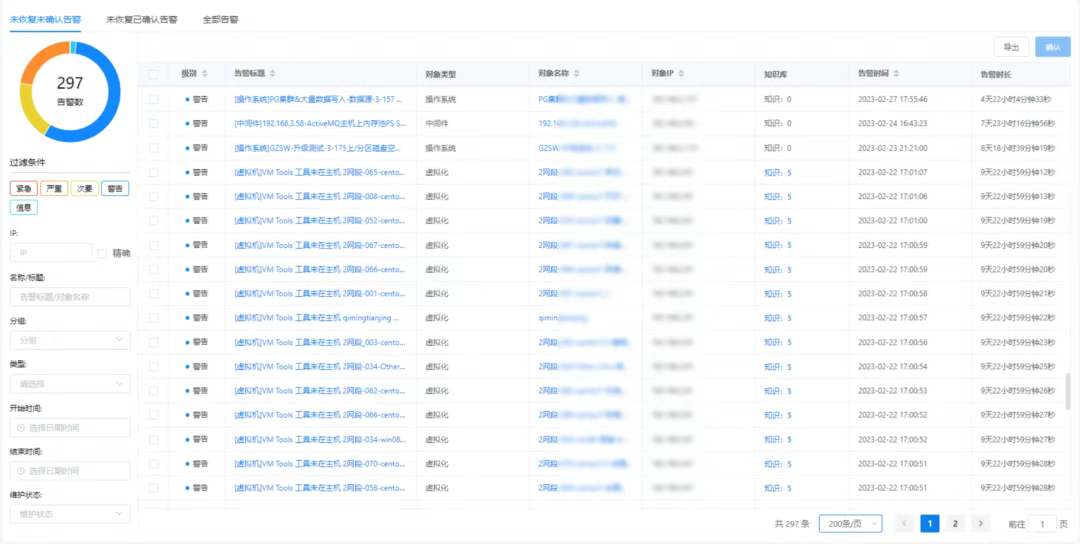This screenshot has height=544, width=1080.
Task: Sort alarms by 告警时间 sort icon
Action: coord(894,74)
